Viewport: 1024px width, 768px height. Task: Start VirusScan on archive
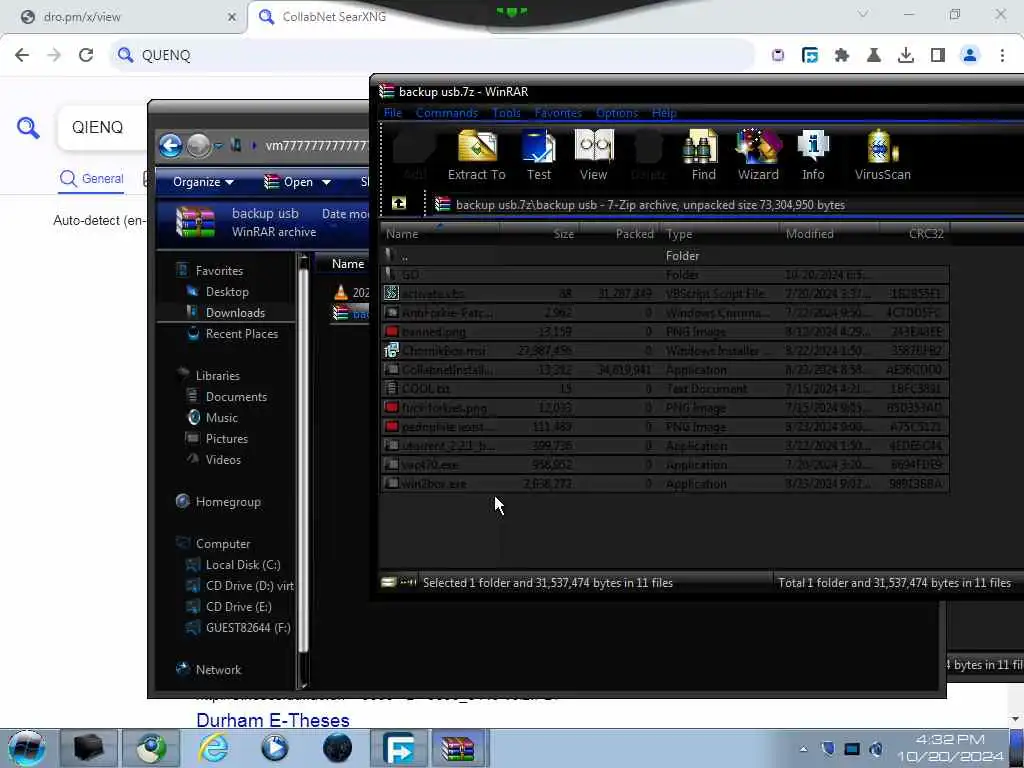click(x=882, y=155)
